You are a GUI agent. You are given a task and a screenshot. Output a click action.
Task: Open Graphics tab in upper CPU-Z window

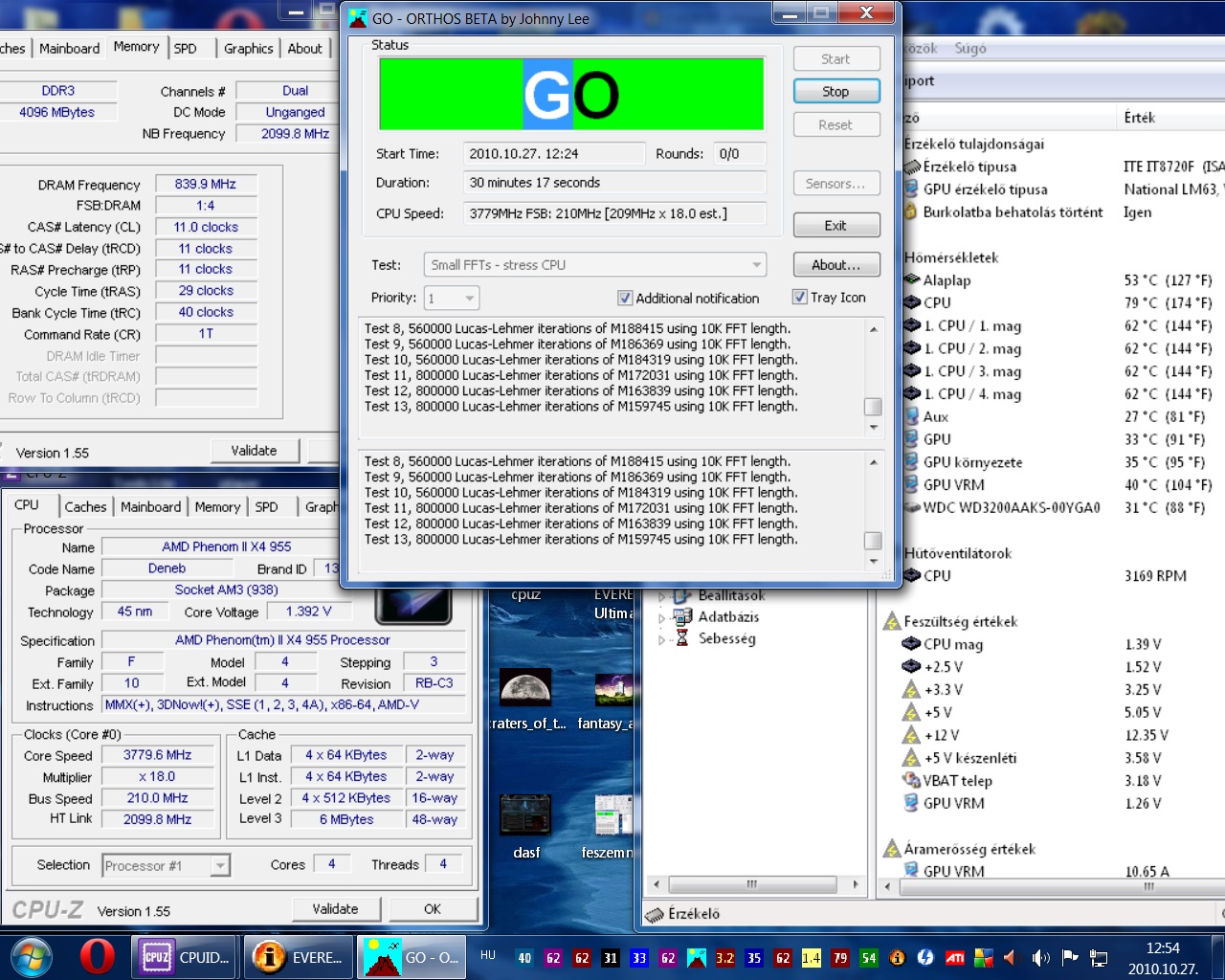(x=248, y=49)
